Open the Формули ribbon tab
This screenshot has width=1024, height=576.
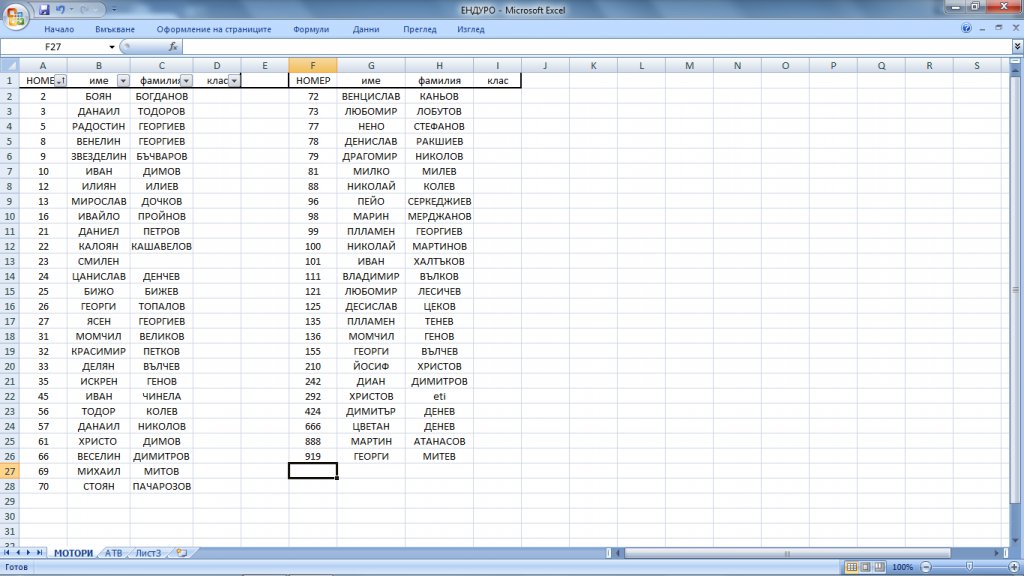[x=312, y=29]
